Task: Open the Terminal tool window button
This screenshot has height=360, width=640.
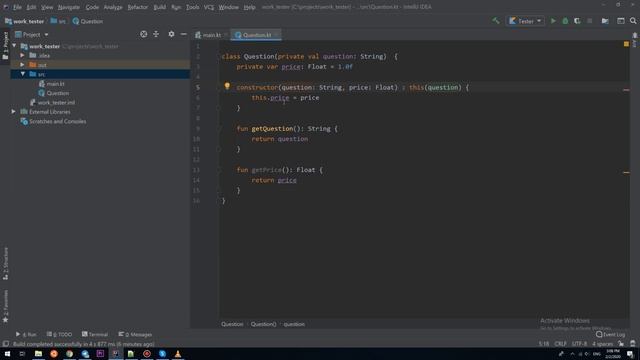Action: pos(95,334)
